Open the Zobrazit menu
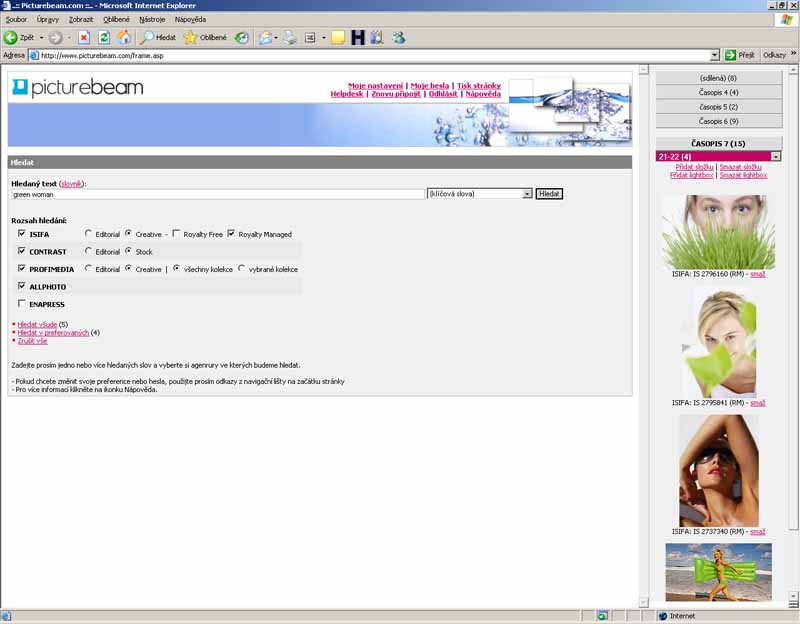Image resolution: width=800 pixels, height=624 pixels. pyautogui.click(x=81, y=19)
